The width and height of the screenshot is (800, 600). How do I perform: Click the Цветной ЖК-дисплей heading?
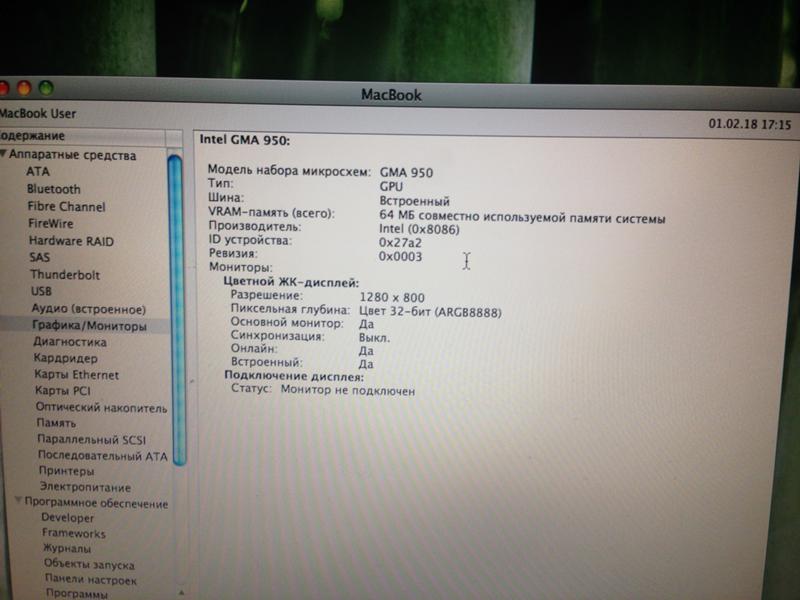pos(291,282)
